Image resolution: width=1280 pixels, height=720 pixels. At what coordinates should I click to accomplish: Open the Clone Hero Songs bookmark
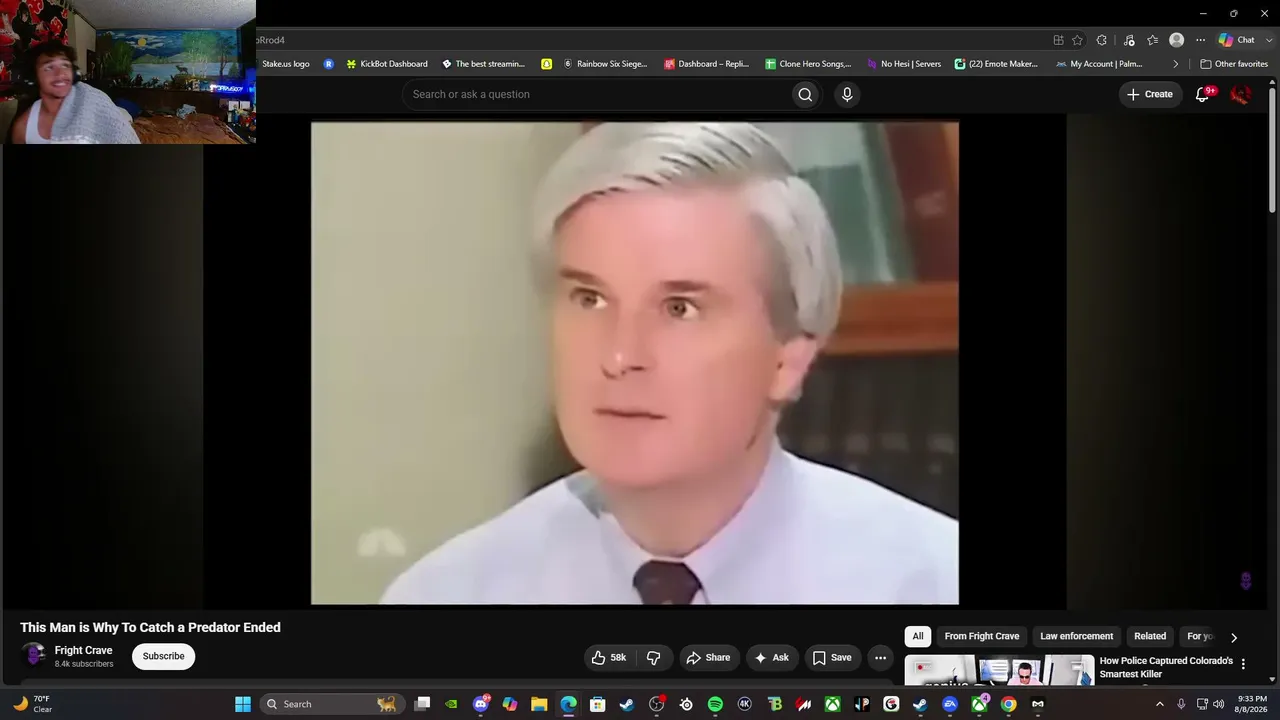[808, 64]
